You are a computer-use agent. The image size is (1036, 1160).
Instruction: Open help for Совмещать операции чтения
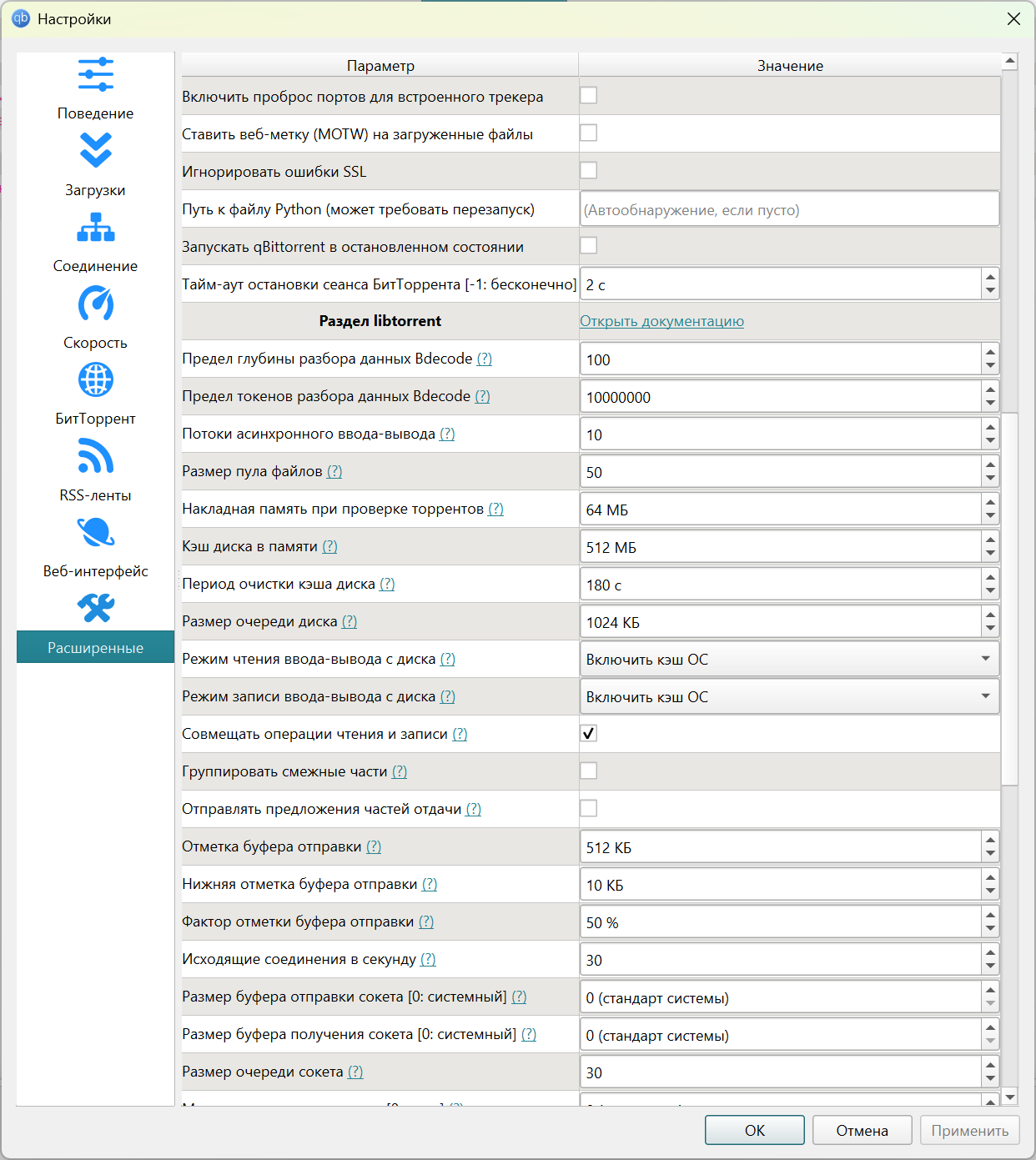[x=460, y=734]
